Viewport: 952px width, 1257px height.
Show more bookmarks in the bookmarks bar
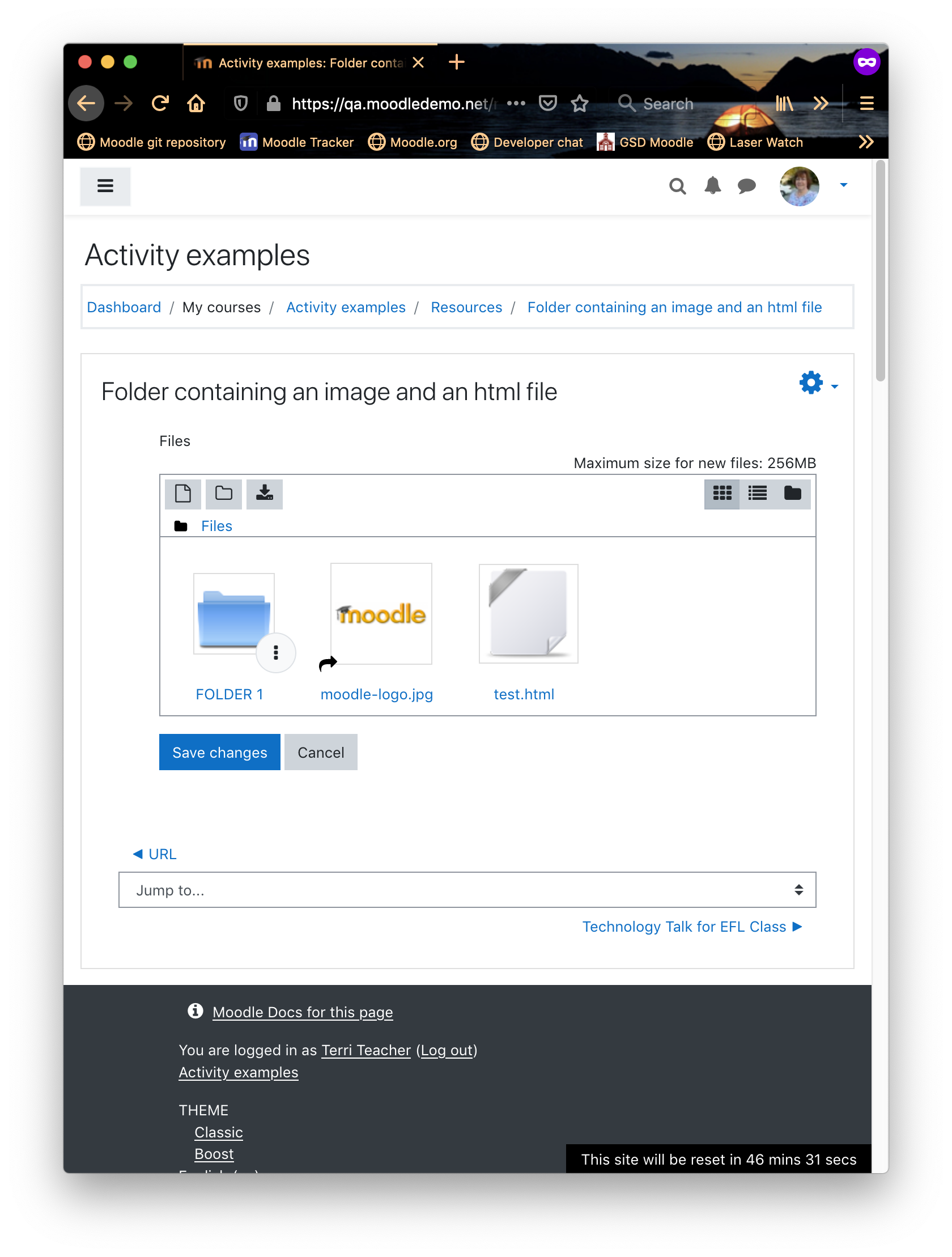click(866, 142)
